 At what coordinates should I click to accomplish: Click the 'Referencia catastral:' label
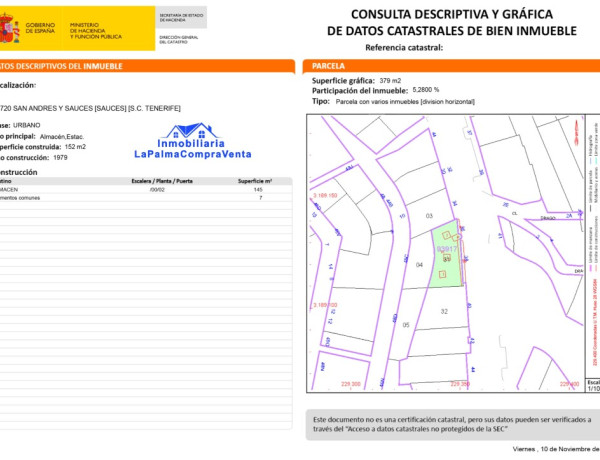[404, 48]
